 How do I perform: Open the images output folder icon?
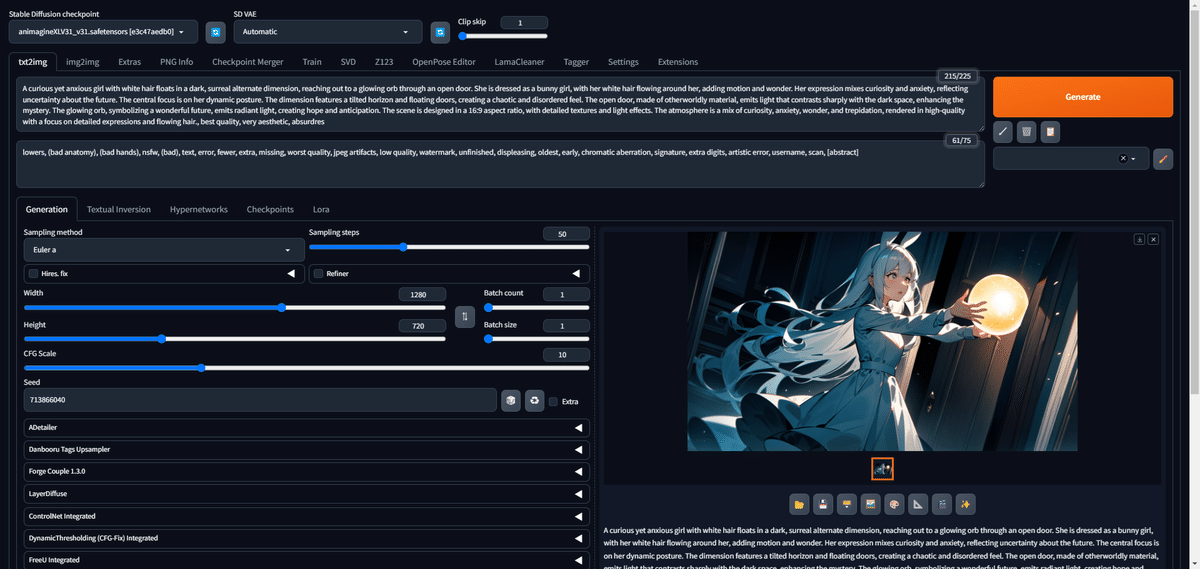[799, 504]
